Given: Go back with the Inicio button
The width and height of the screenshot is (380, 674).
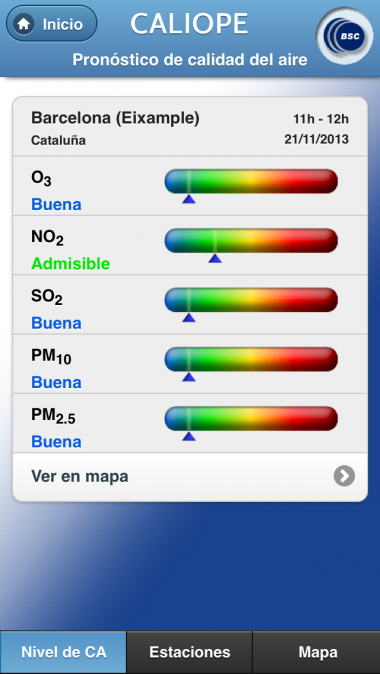Looking at the screenshot, I should point(52,24).
